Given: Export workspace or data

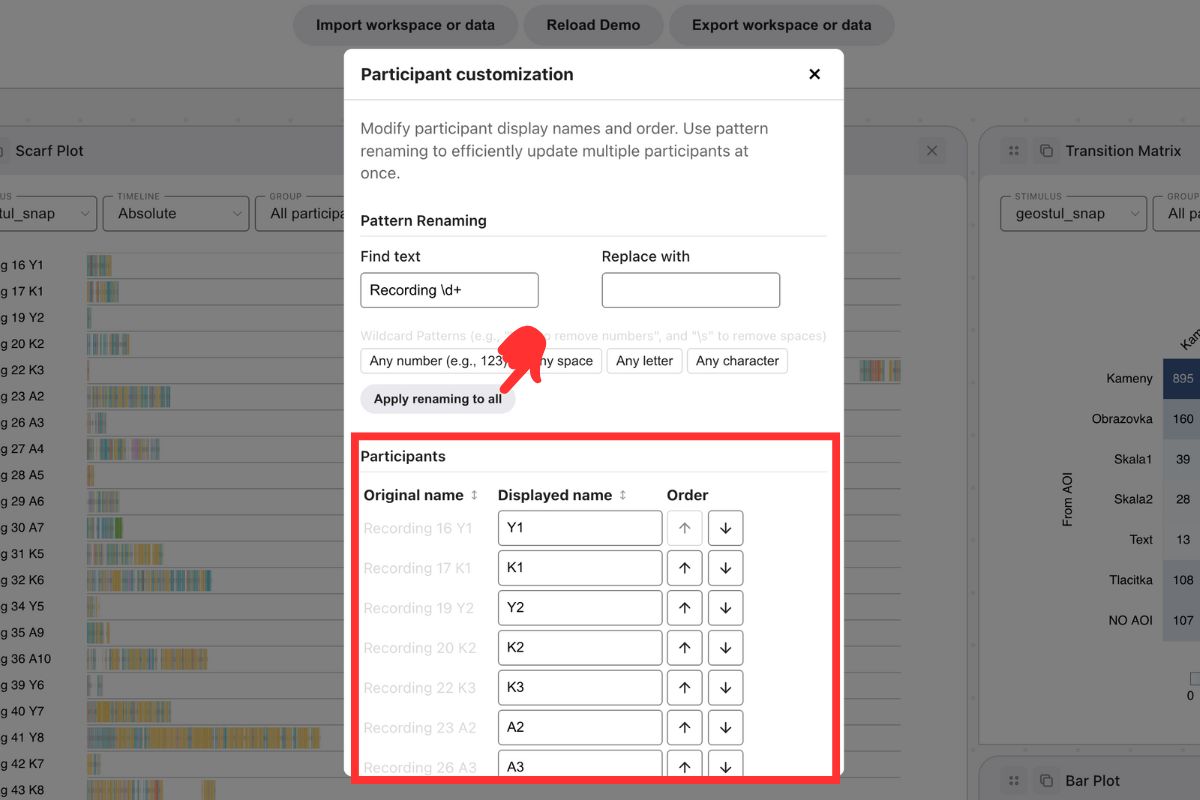Looking at the screenshot, I should click(781, 26).
